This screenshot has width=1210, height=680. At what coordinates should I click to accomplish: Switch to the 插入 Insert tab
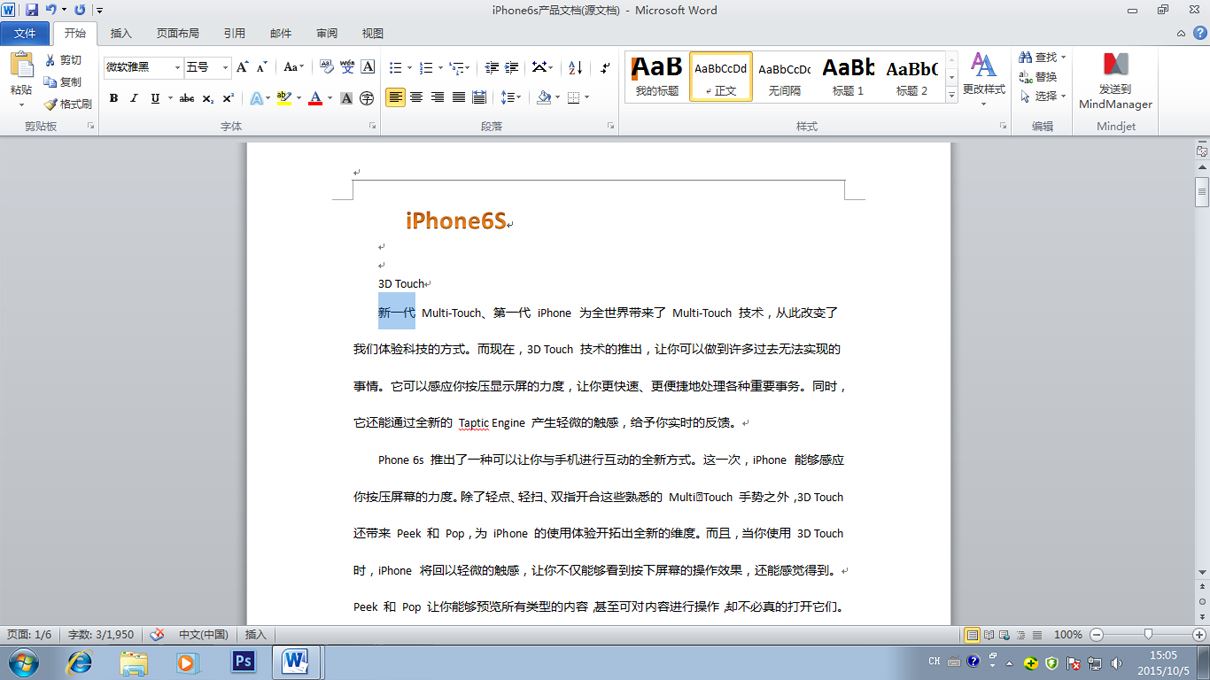point(121,33)
